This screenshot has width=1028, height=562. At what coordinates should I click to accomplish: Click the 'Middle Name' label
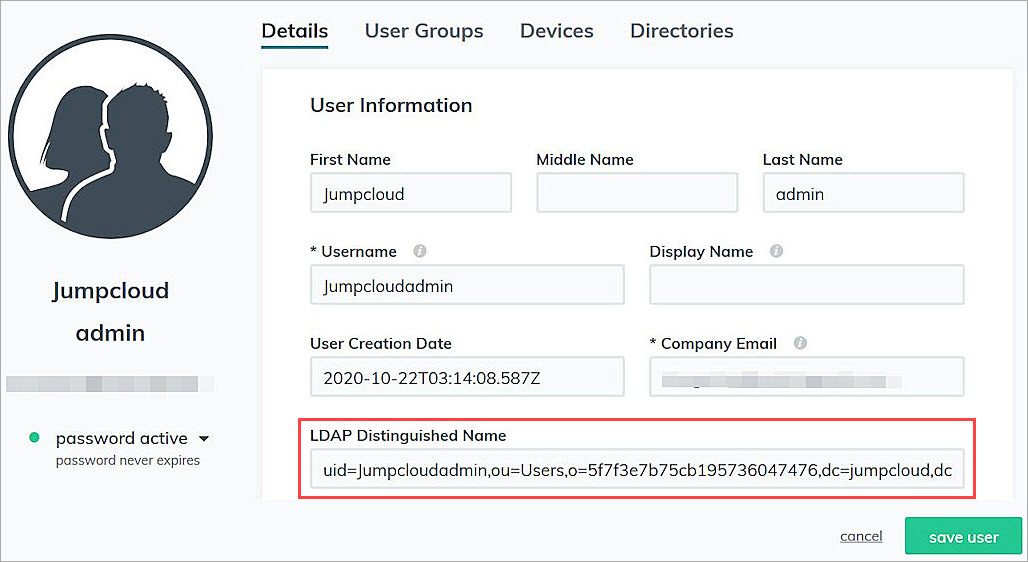tap(585, 159)
